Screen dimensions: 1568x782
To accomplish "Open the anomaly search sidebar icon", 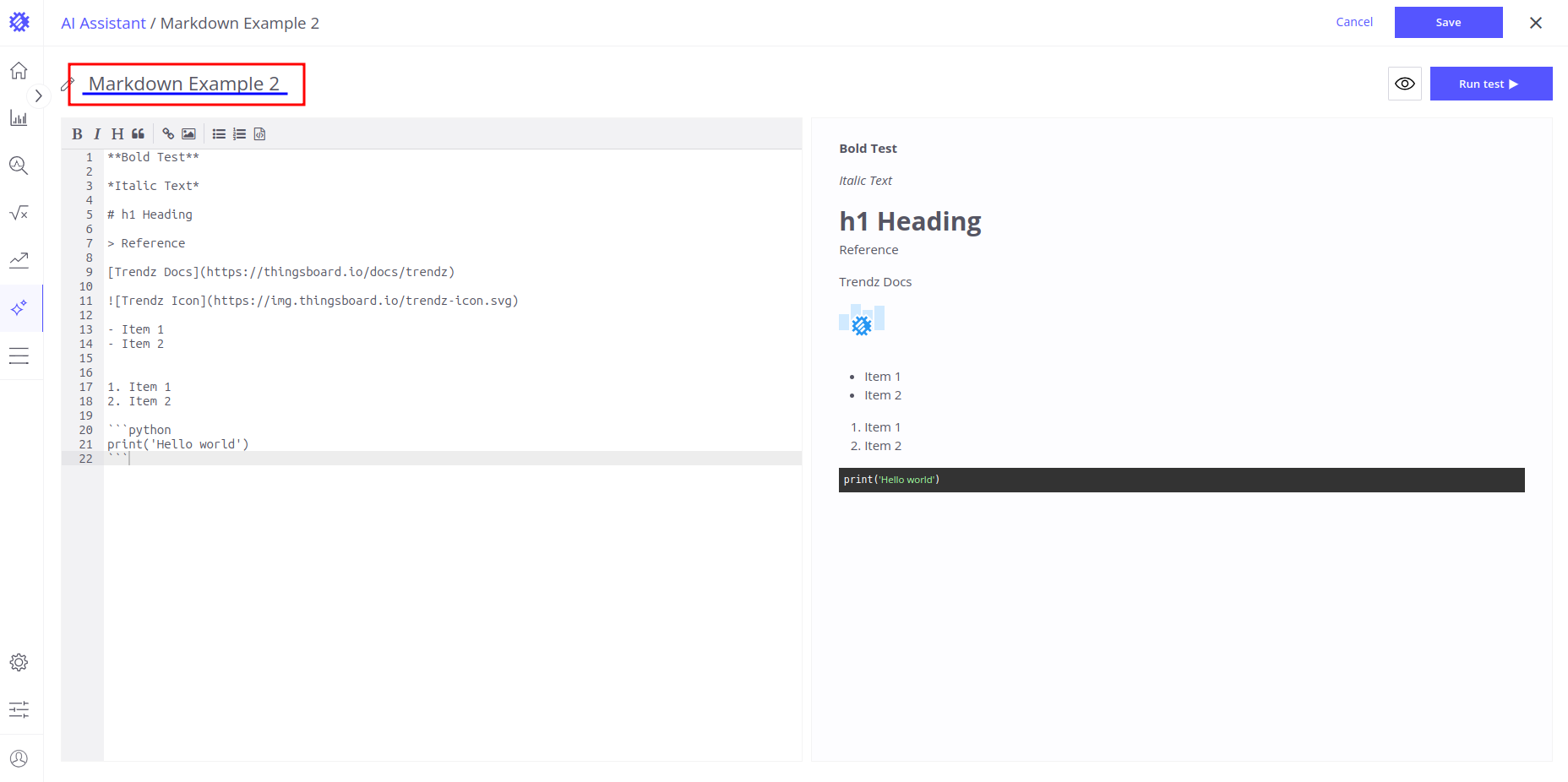I will pos(19,166).
